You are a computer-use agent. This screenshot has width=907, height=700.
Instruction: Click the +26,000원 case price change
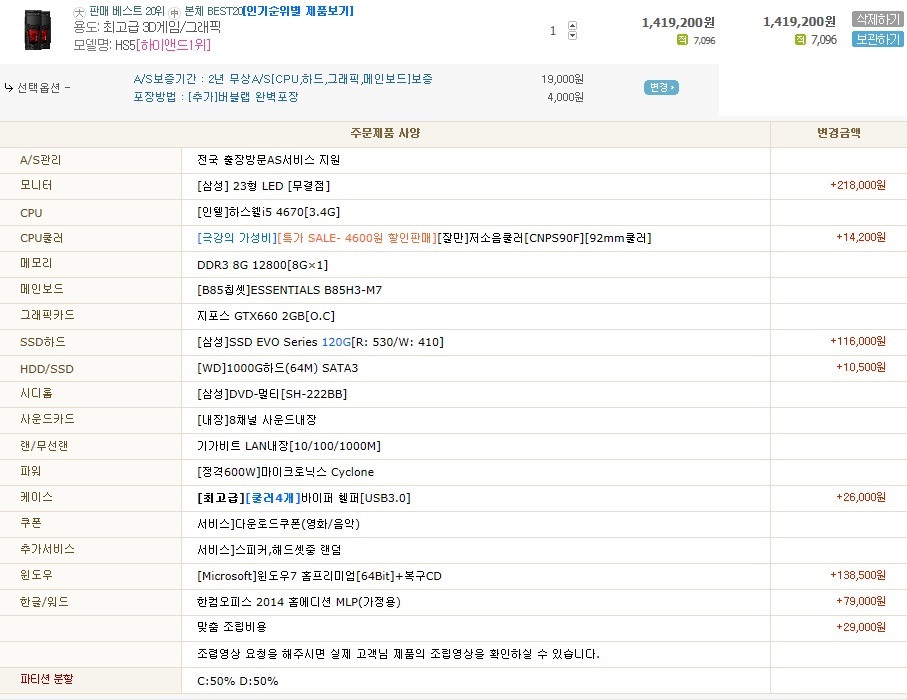click(x=861, y=498)
